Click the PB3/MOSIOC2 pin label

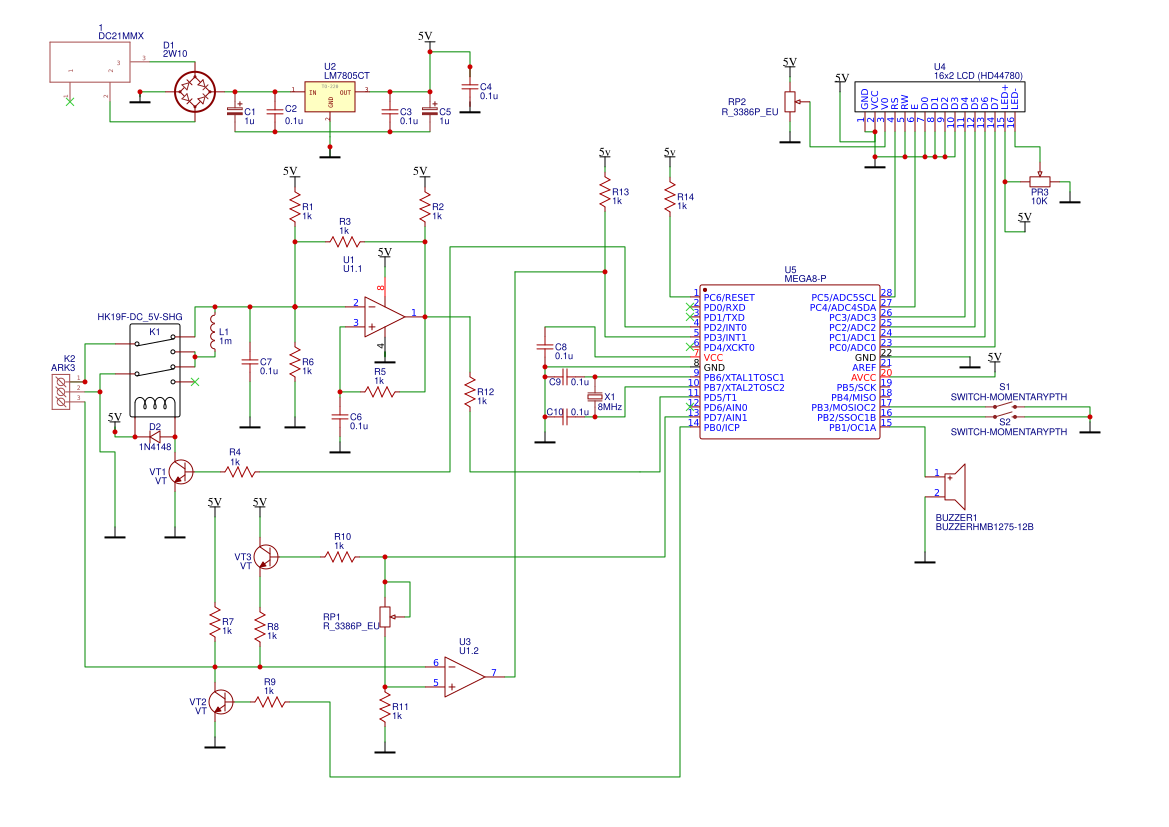pos(844,407)
